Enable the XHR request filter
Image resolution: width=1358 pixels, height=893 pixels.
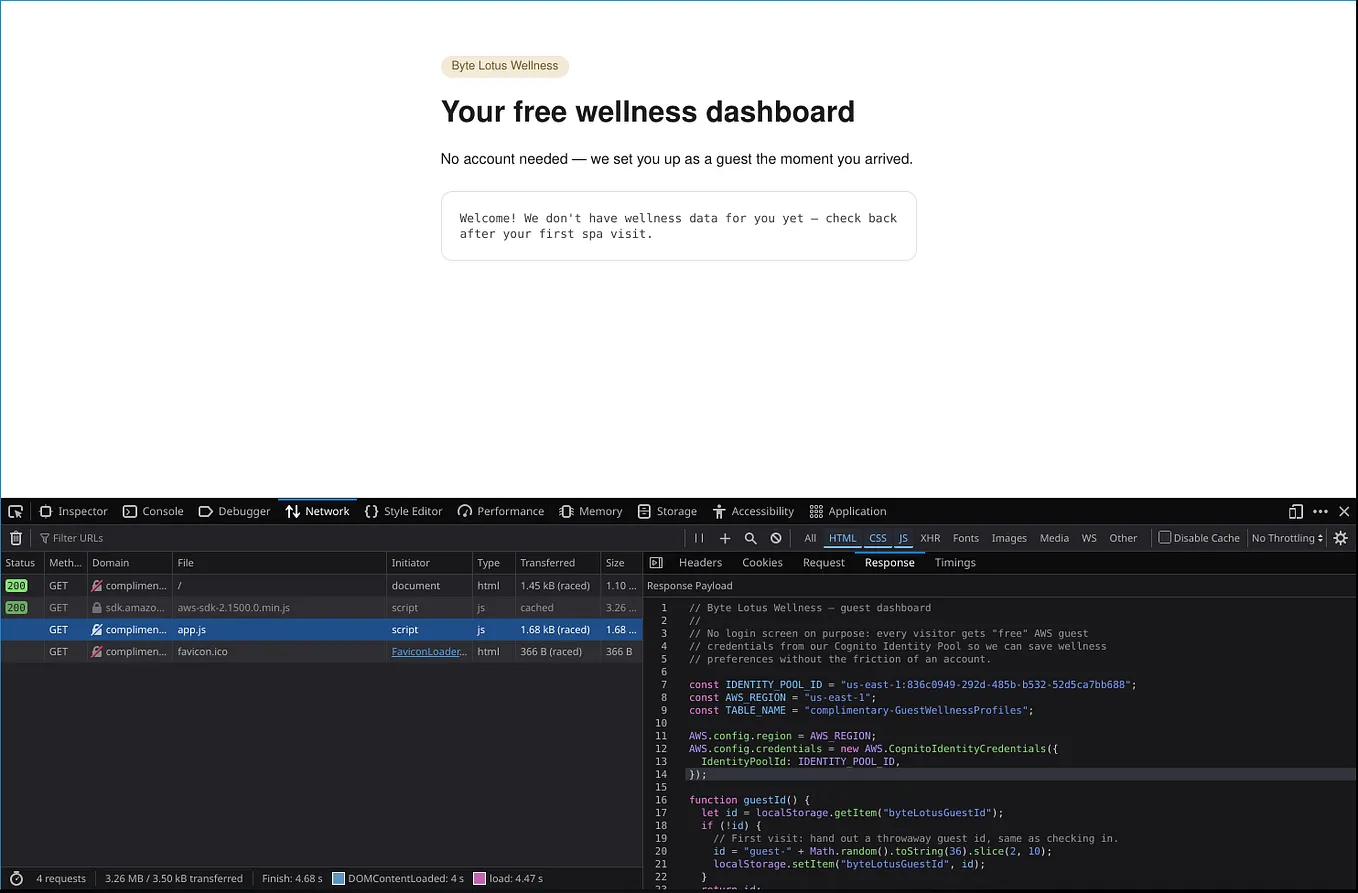pyautogui.click(x=930, y=538)
